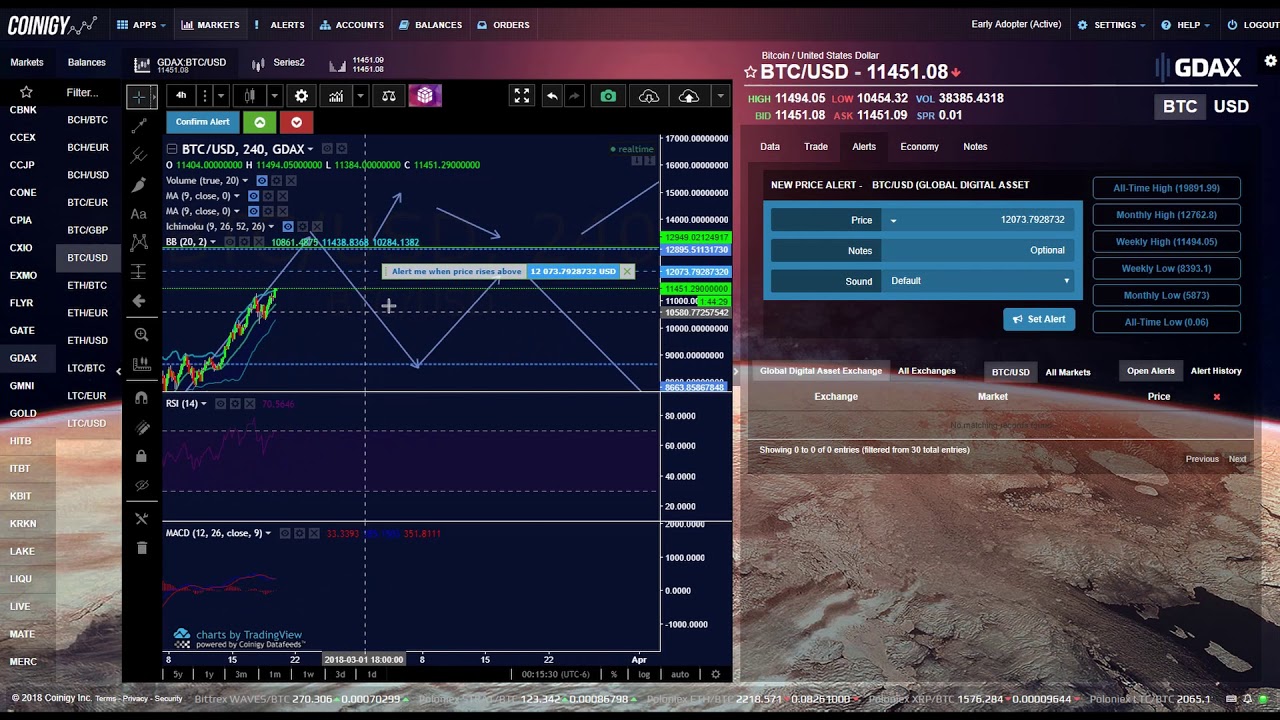Toggle Volume indicator visibility eye
1280x720 pixels.
pos(262,181)
